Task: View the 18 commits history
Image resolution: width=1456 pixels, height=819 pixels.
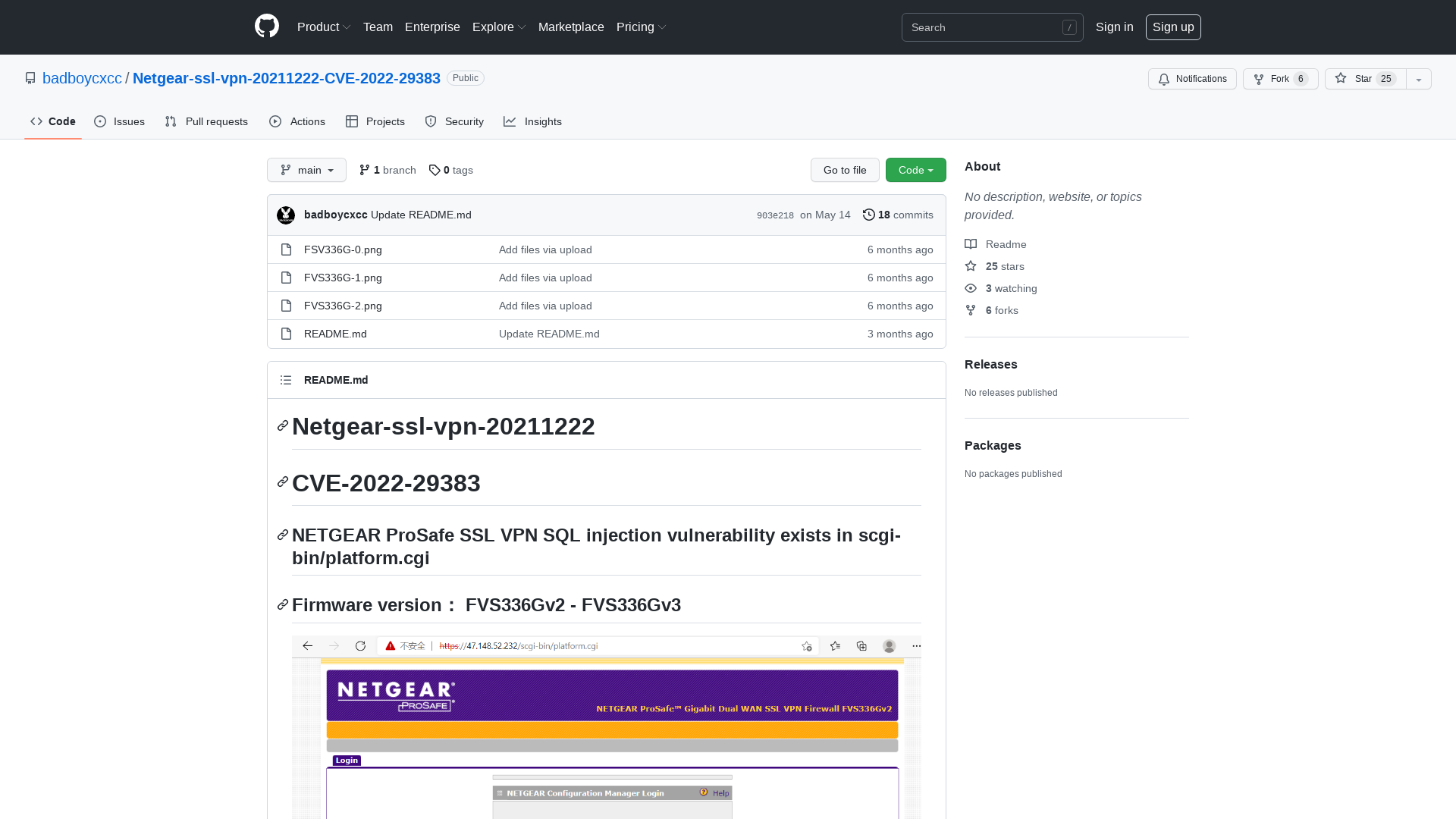Action: (x=898, y=215)
